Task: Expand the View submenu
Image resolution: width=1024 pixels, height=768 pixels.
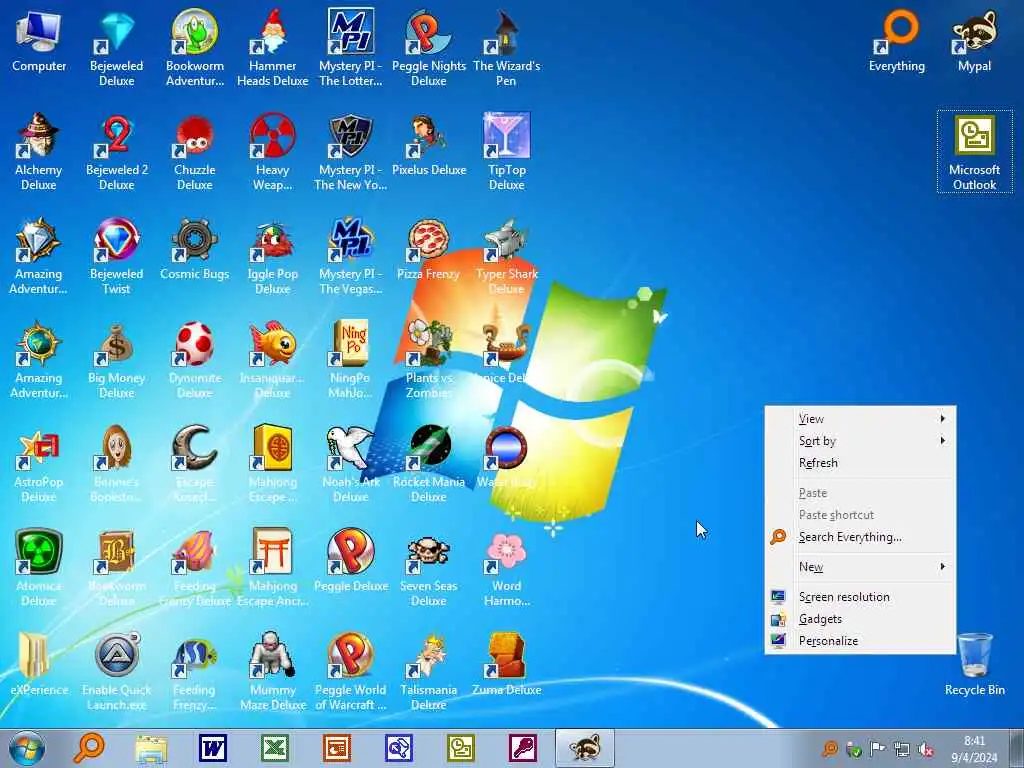Action: [x=860, y=419]
